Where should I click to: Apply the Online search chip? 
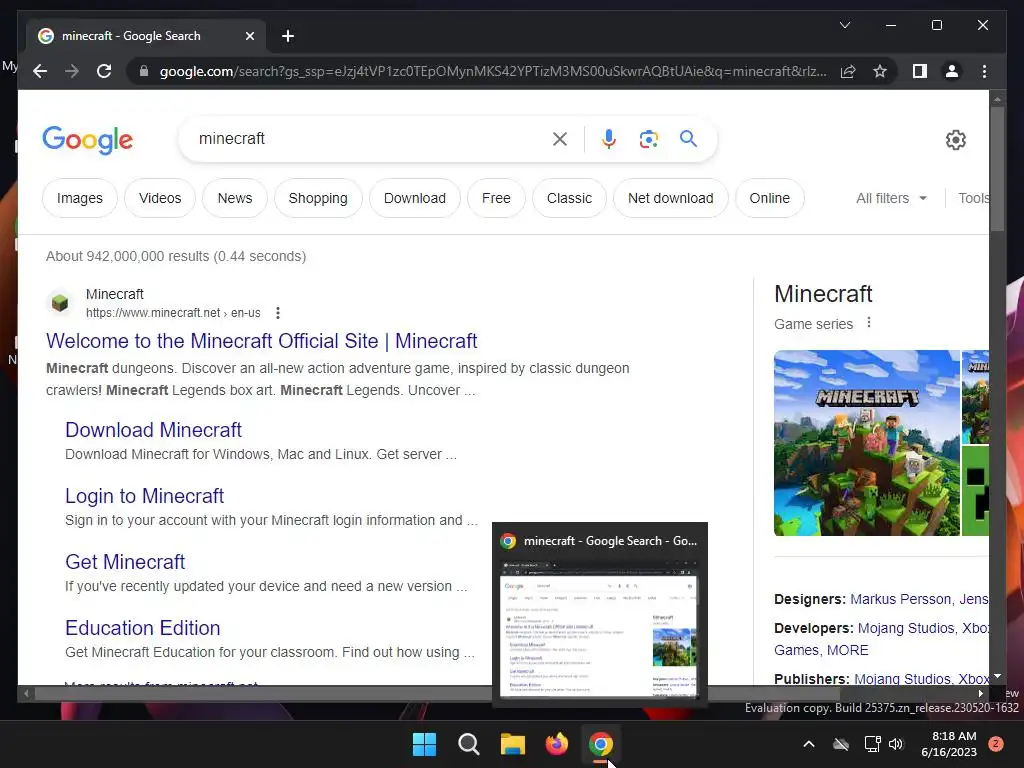point(769,198)
